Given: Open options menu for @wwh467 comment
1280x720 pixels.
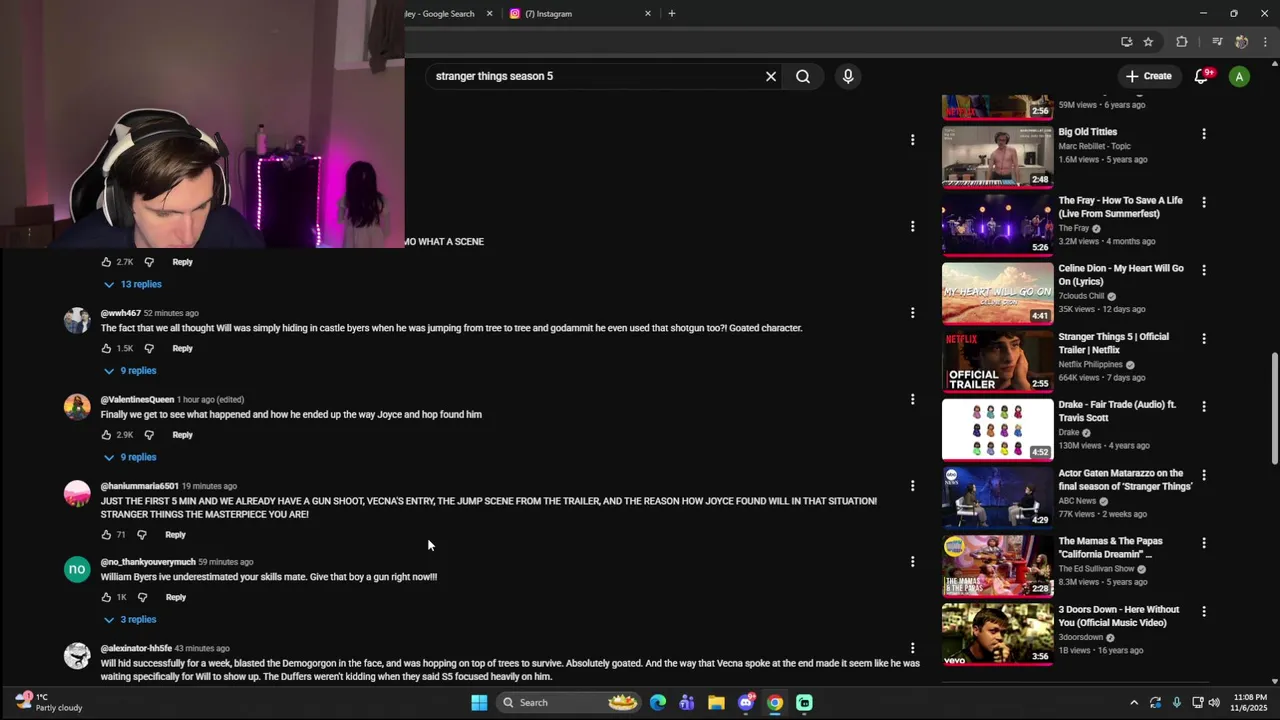Looking at the screenshot, I should pos(912,313).
